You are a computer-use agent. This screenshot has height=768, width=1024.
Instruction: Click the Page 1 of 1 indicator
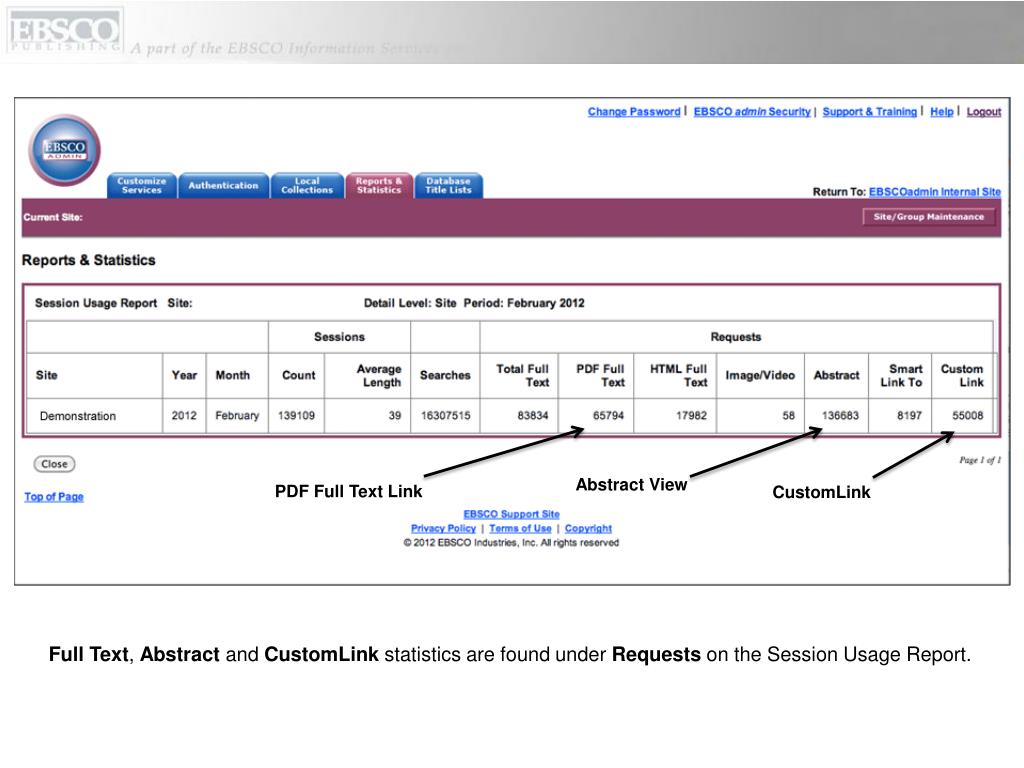point(980,460)
